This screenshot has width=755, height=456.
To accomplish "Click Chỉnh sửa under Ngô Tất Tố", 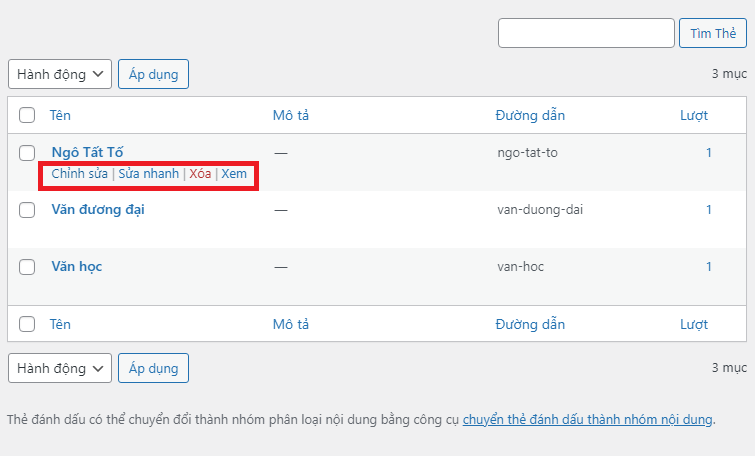I will pyautogui.click(x=79, y=174).
